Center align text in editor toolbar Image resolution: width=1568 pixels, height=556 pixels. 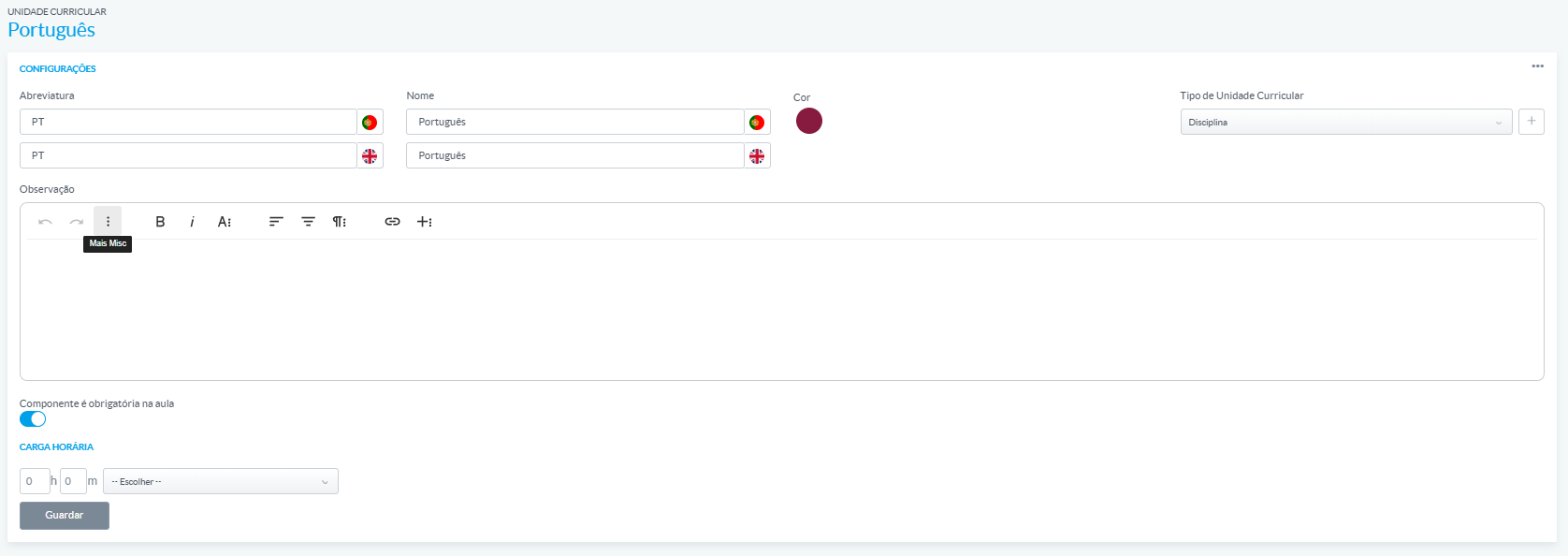coord(308,222)
